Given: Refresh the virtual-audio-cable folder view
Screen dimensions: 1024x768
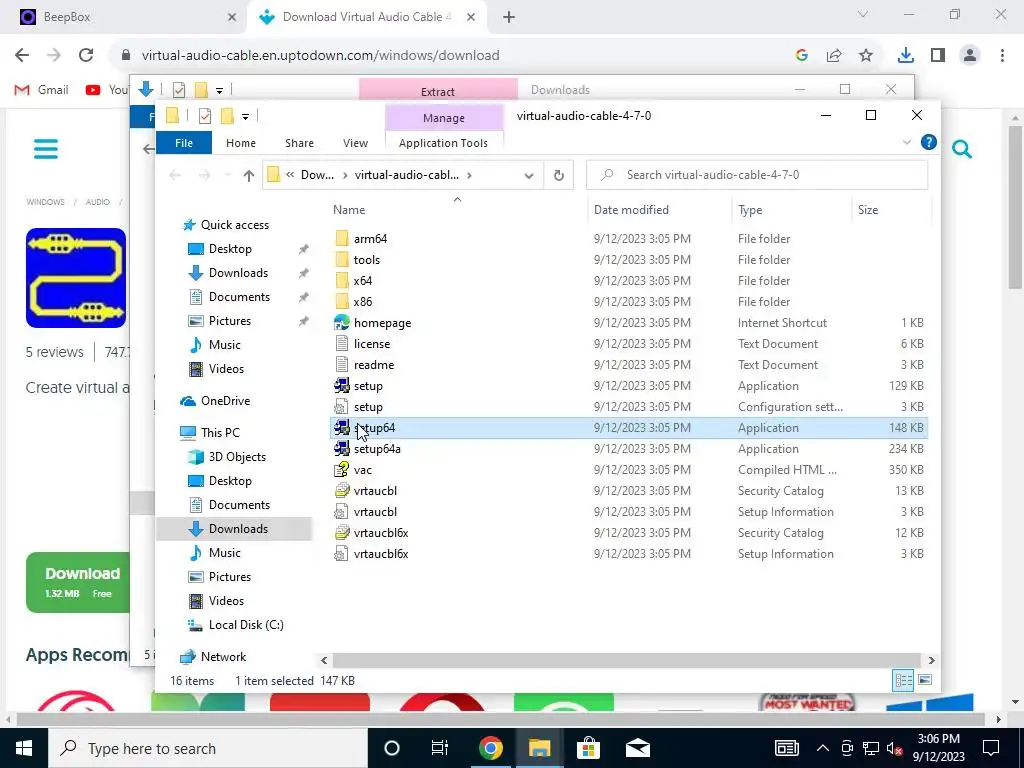Looking at the screenshot, I should 558,175.
